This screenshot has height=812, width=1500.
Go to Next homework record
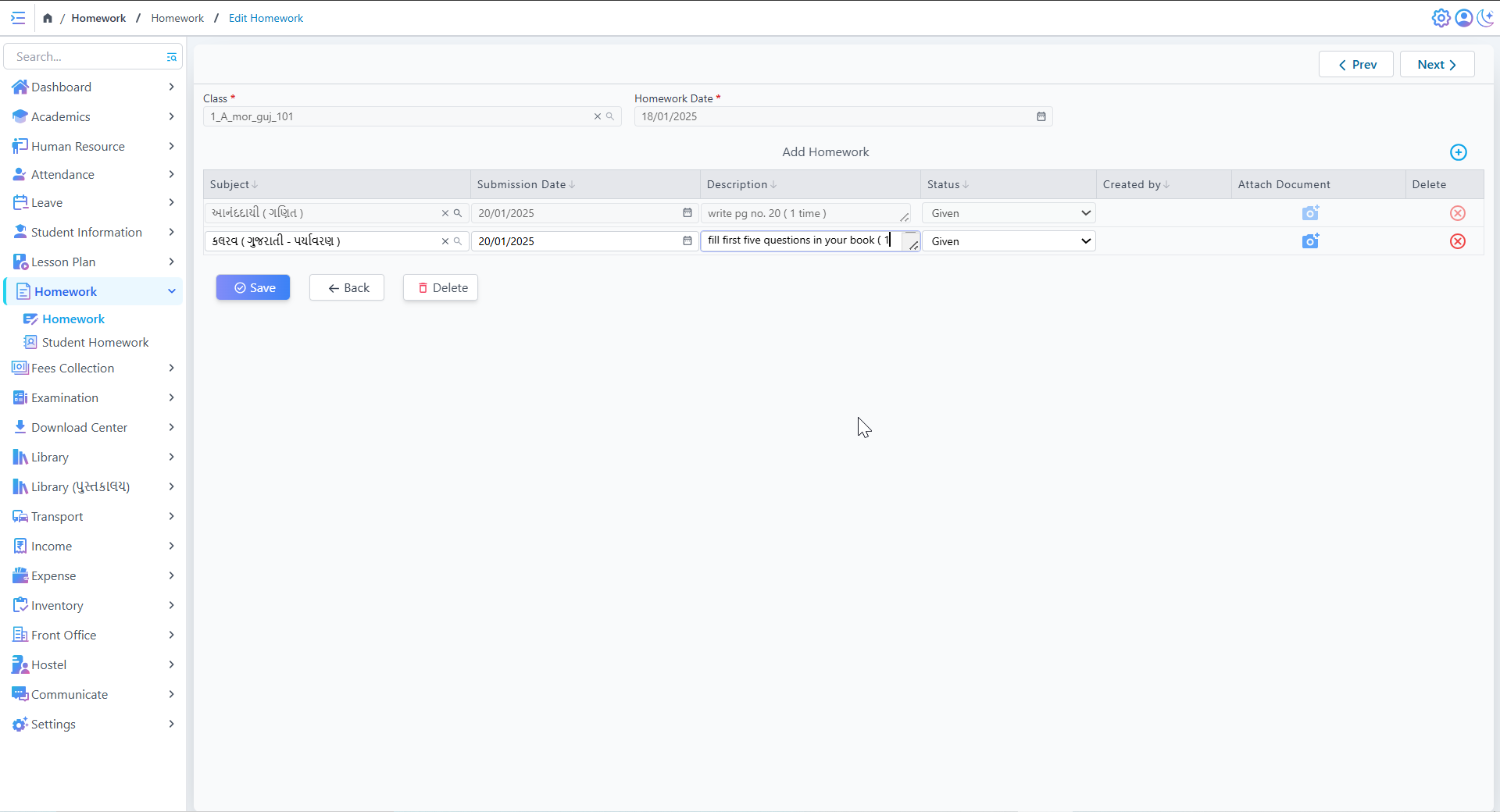tap(1436, 65)
